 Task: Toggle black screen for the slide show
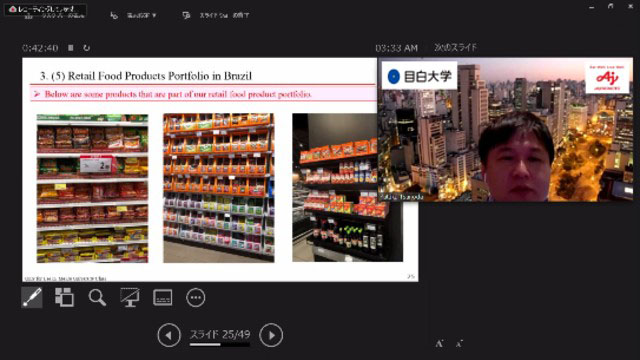click(x=130, y=298)
